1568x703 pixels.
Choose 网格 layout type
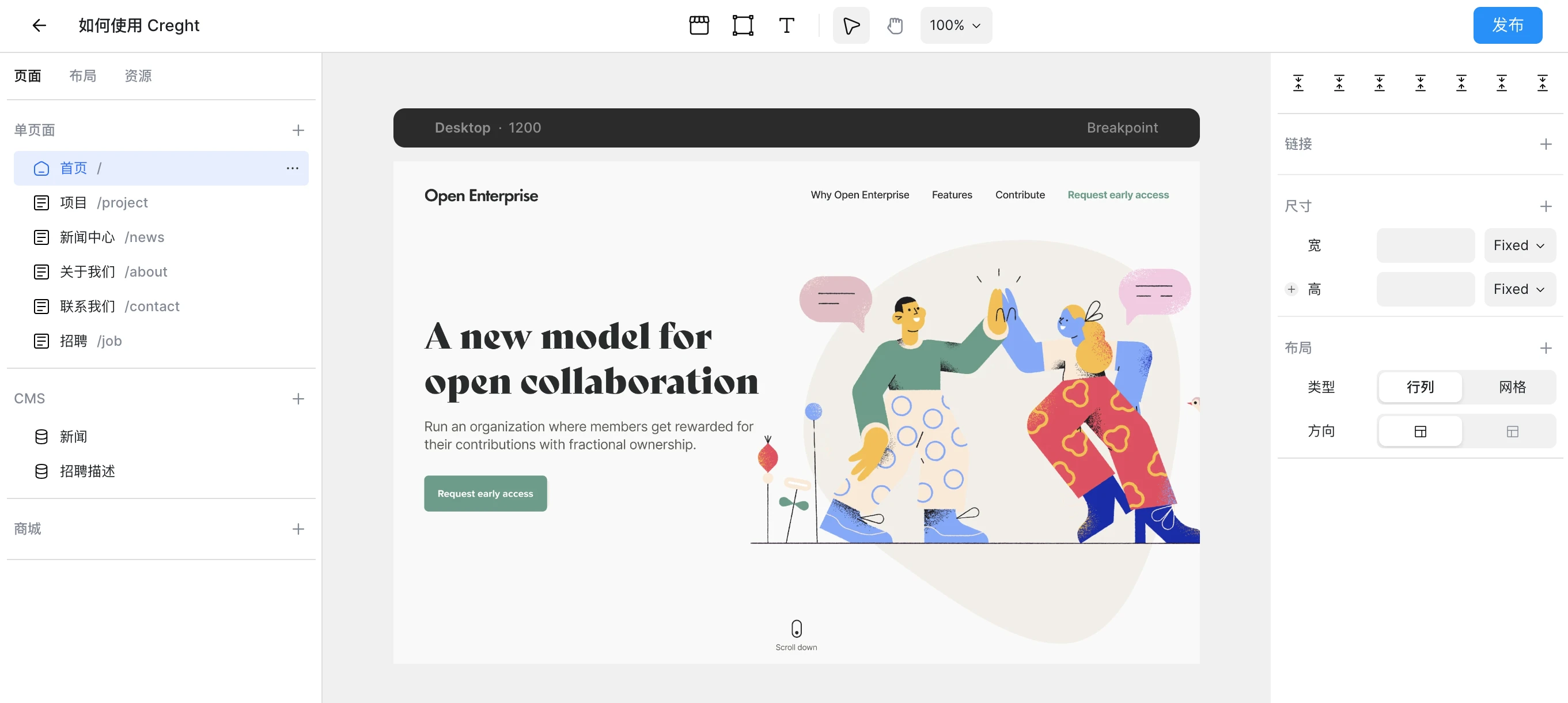coord(1512,387)
